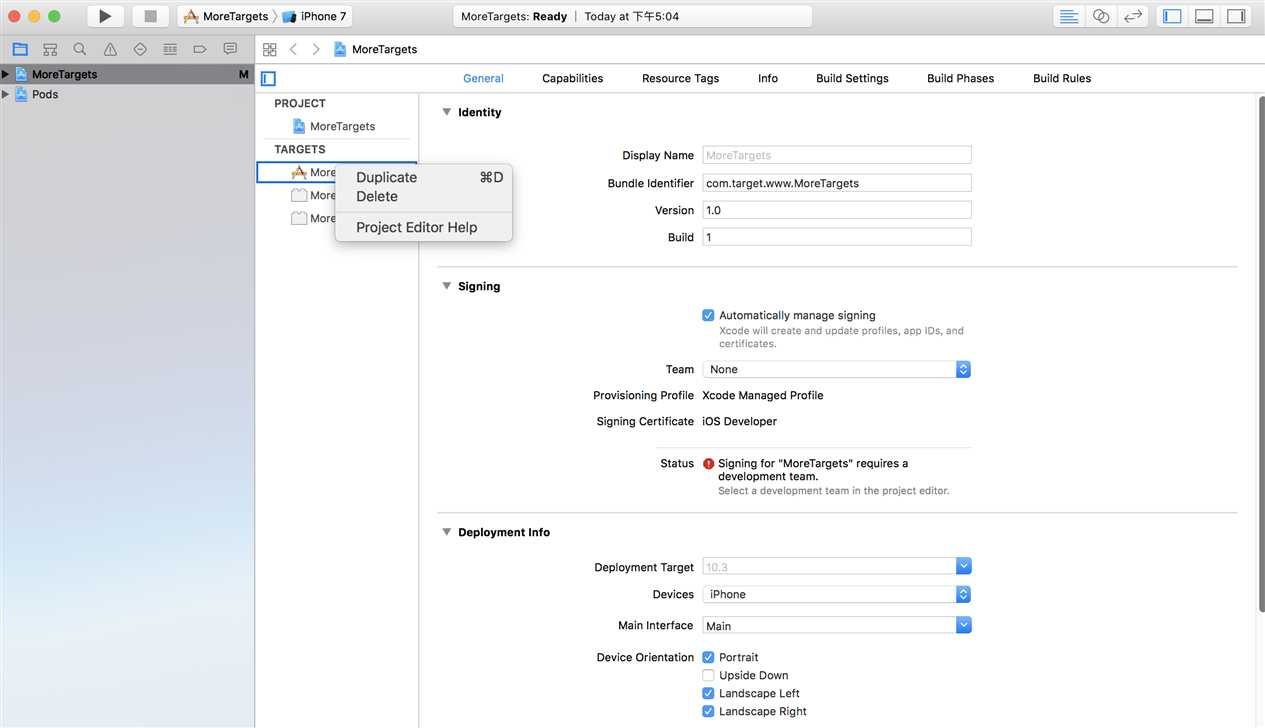Open the Issue navigator warning icon
This screenshot has height=728, width=1265.
(x=110, y=49)
